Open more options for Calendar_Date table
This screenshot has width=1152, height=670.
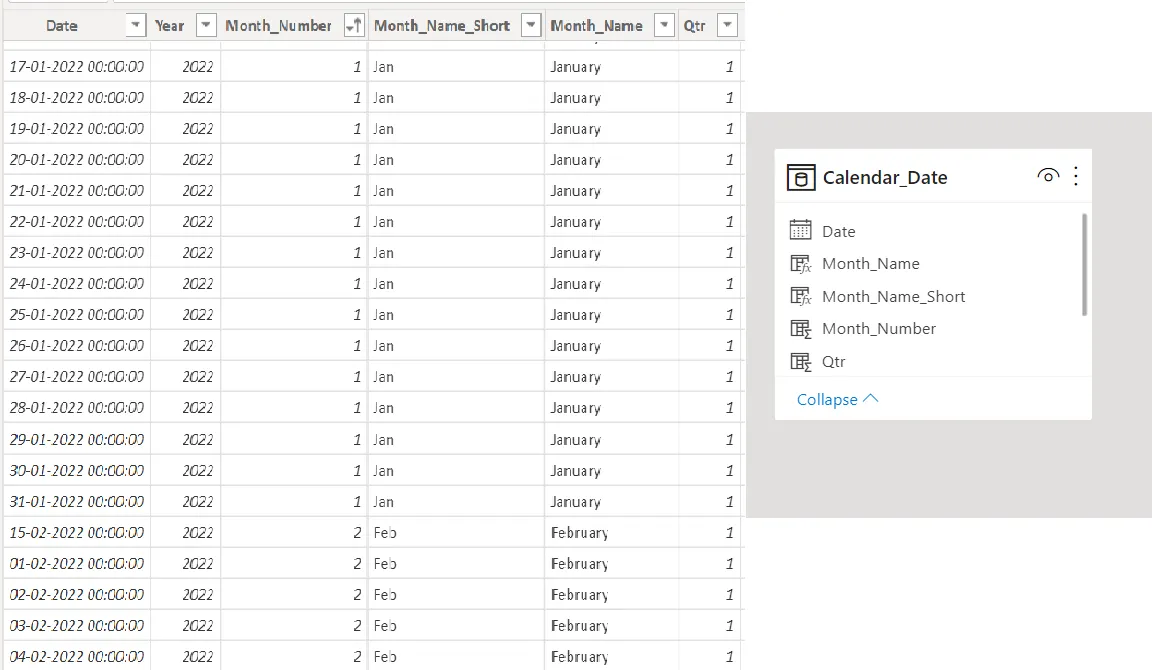1076,176
